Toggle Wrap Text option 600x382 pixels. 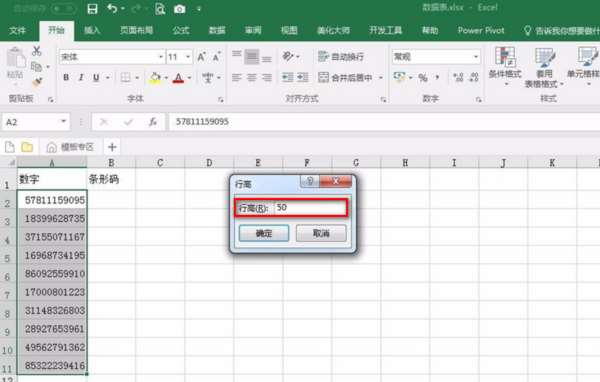[x=341, y=57]
